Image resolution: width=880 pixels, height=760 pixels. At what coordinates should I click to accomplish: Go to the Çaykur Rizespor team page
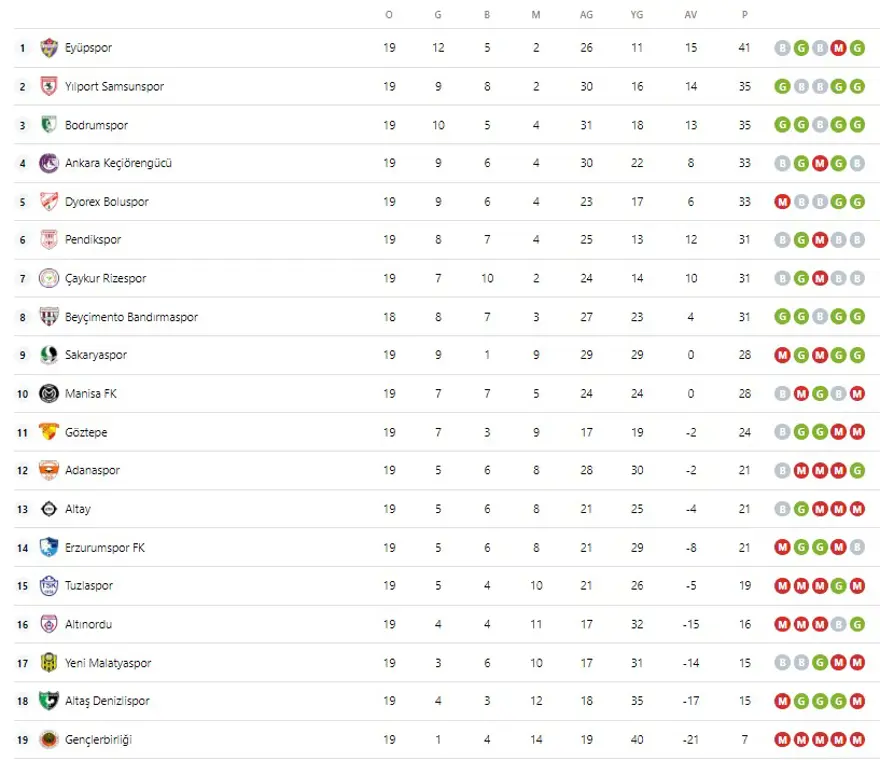pos(106,278)
